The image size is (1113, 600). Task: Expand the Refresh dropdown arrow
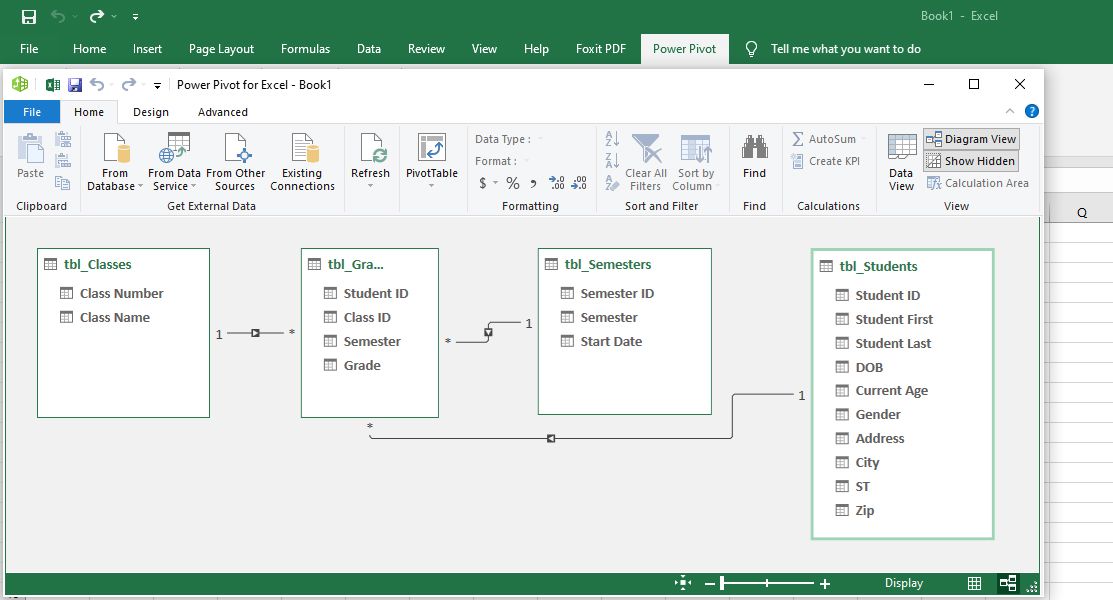click(370, 186)
